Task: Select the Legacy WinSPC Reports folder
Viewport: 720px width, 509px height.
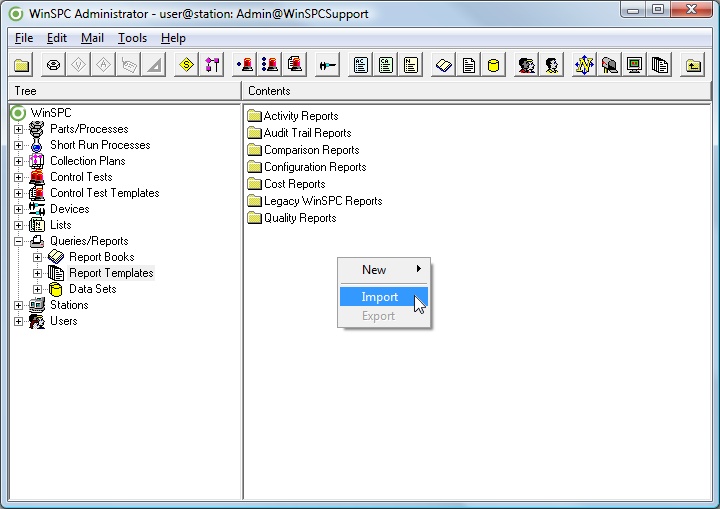Action: [x=315, y=201]
